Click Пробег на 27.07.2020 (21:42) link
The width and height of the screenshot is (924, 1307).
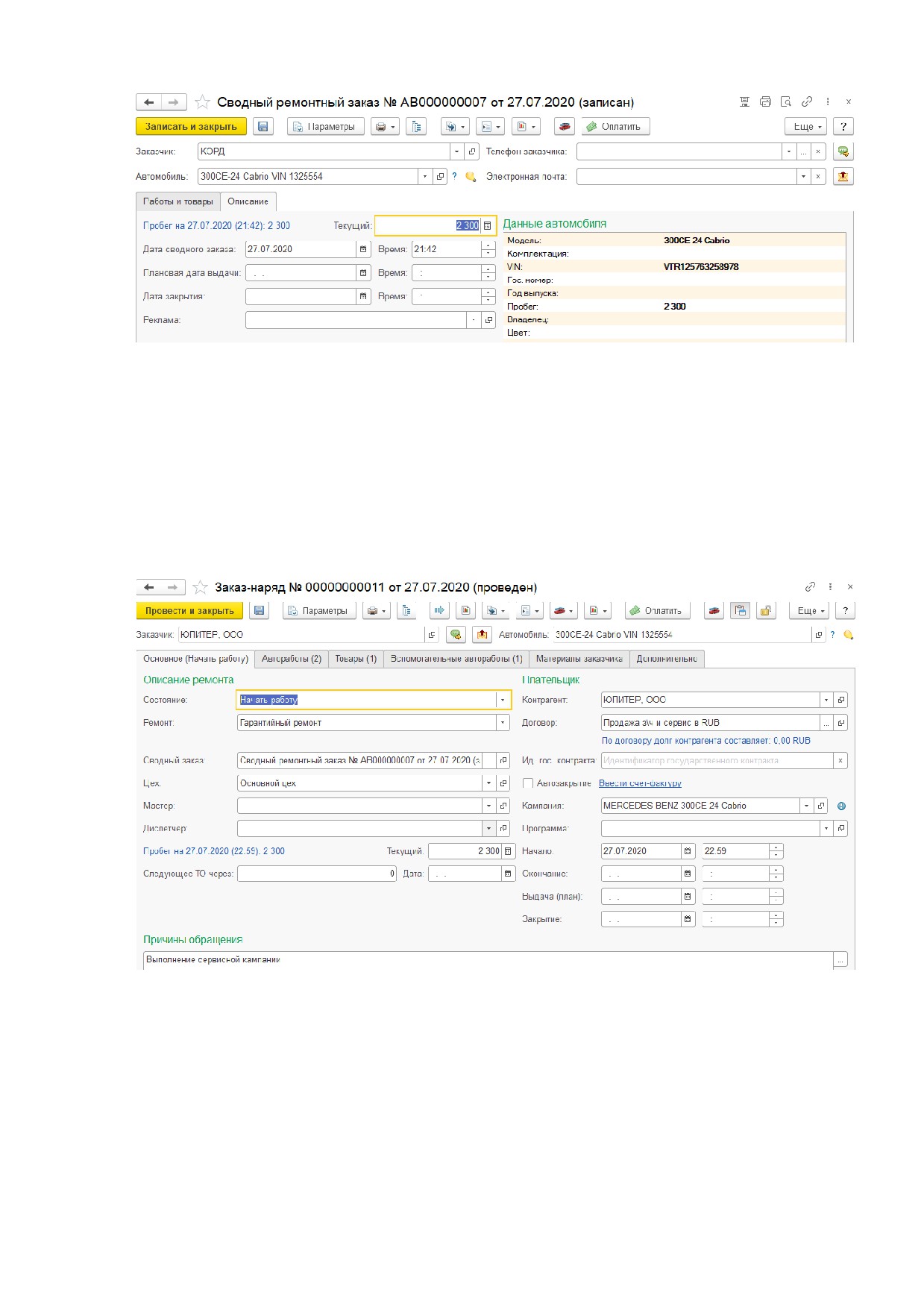point(216,225)
